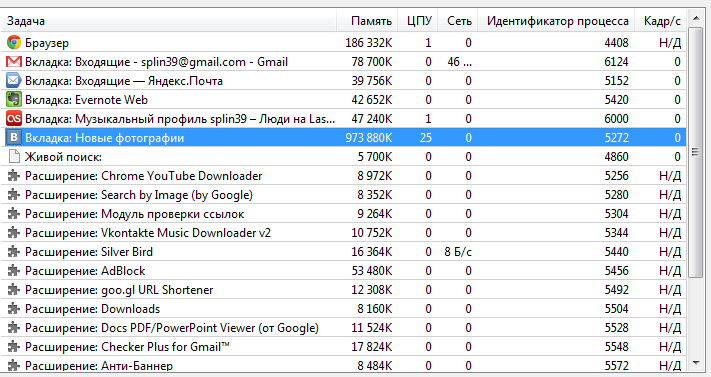
Task: Click the puzzle icon for Docs PDF/PowerPoint Viewer
Action: coord(14,328)
